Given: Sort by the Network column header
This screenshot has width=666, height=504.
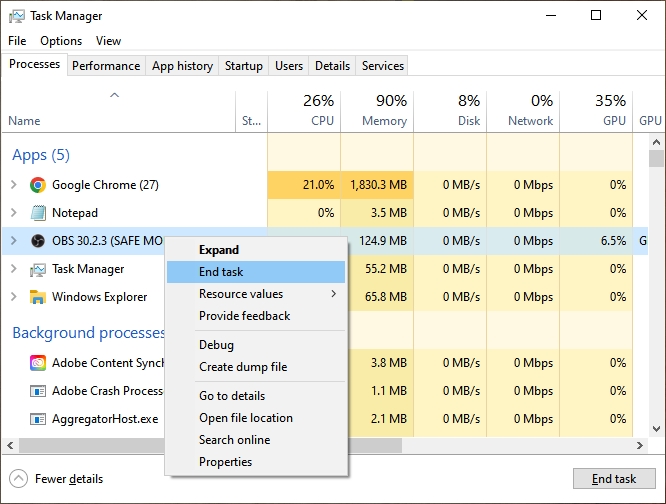Looking at the screenshot, I should pos(523,111).
